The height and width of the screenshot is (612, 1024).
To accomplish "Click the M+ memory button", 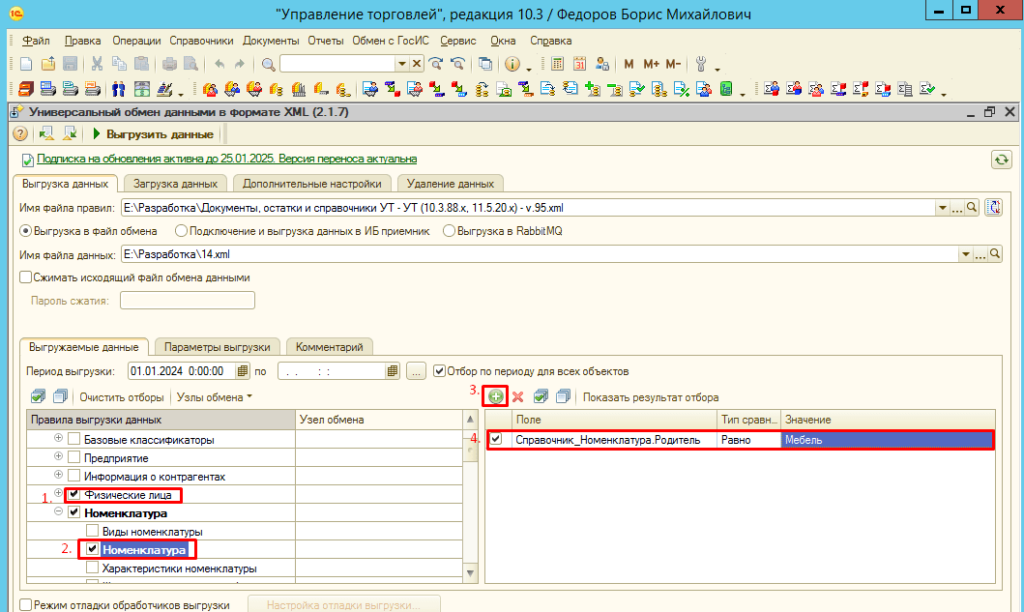I will click(651, 64).
